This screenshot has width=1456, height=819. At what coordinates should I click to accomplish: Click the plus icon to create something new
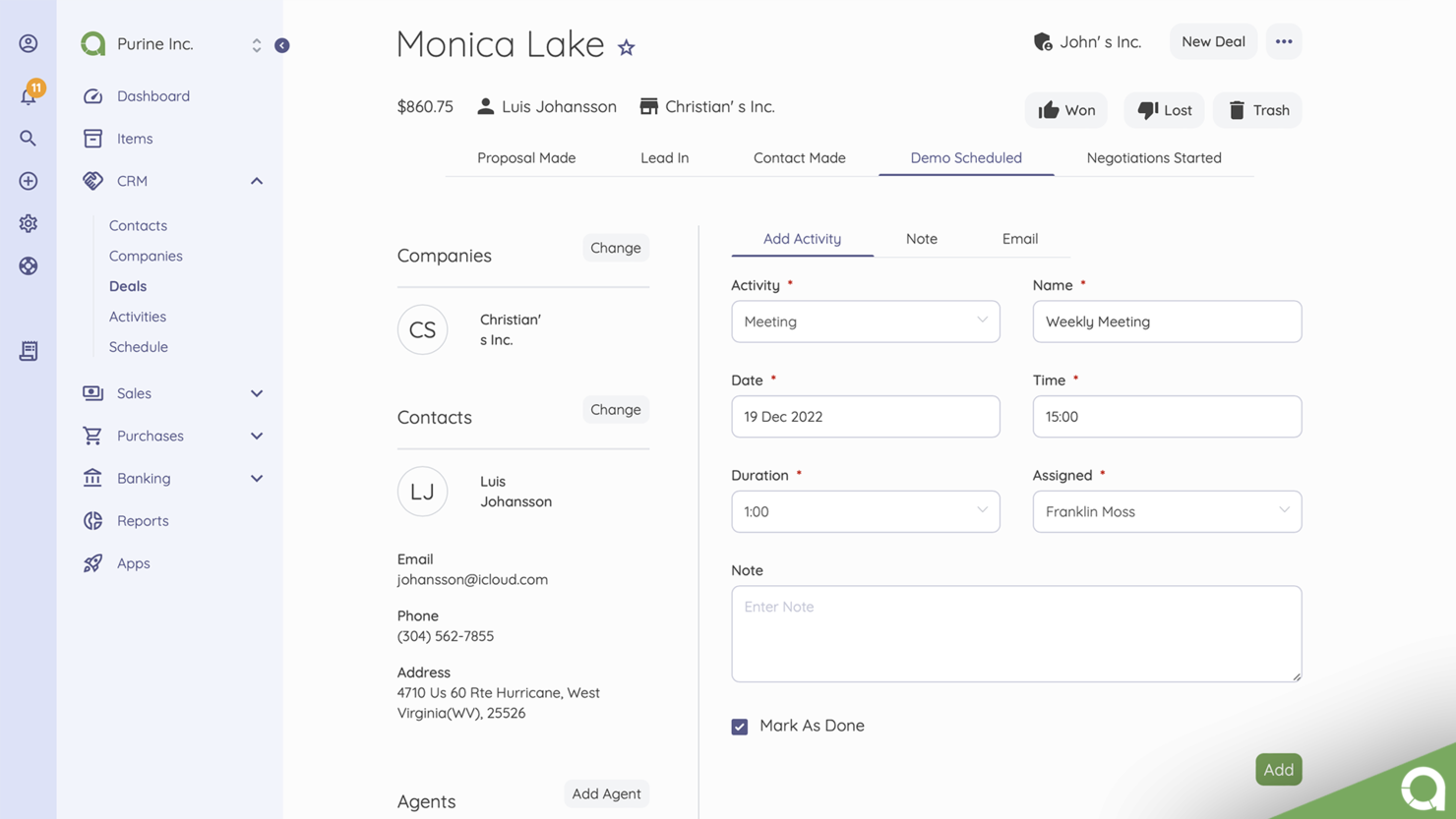pyautogui.click(x=28, y=181)
